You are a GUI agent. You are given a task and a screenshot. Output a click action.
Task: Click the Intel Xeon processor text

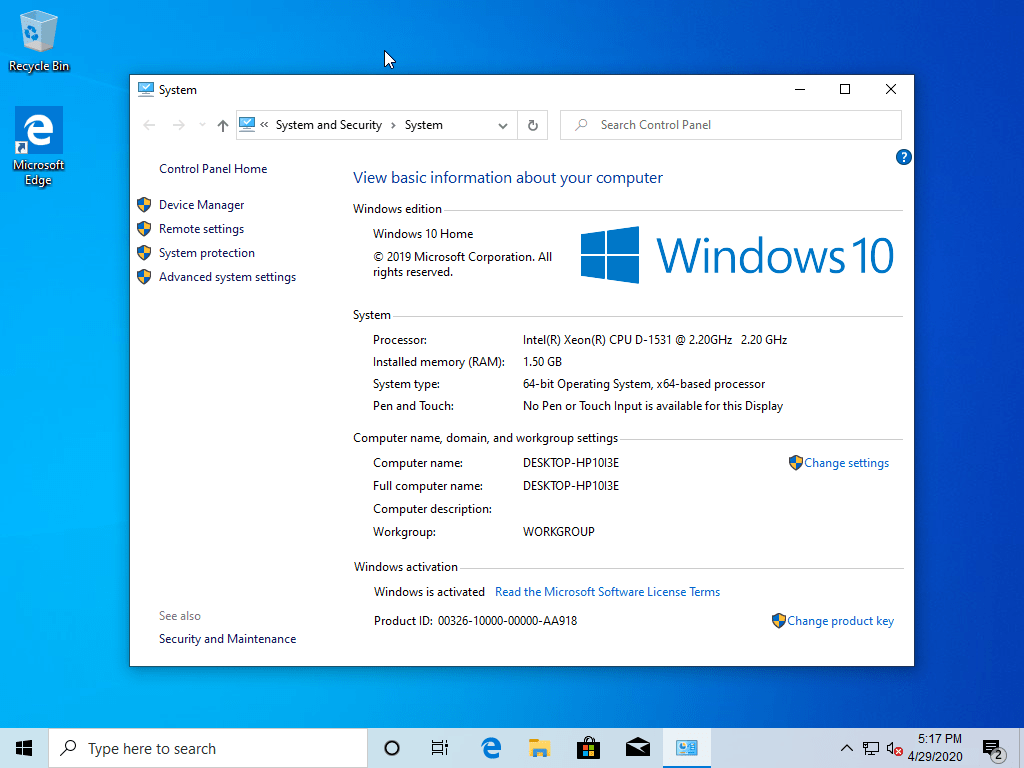[x=654, y=340]
